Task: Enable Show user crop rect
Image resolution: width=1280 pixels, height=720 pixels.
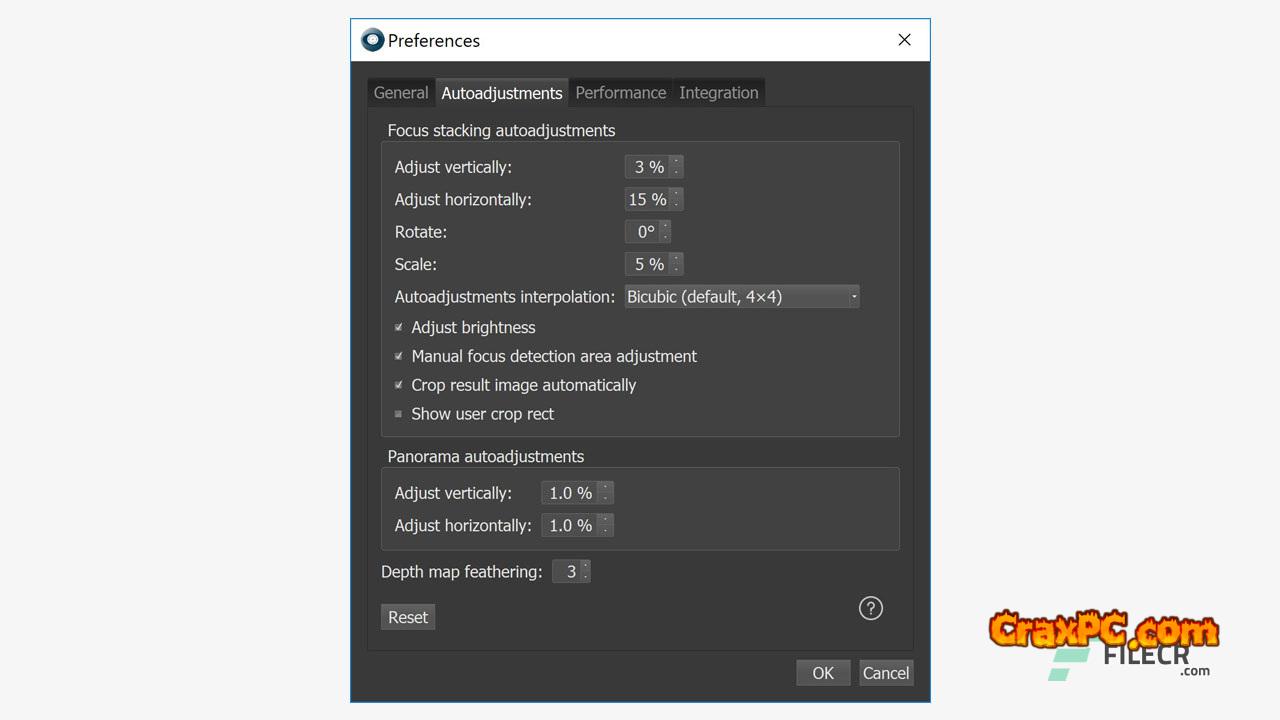Action: tap(399, 414)
